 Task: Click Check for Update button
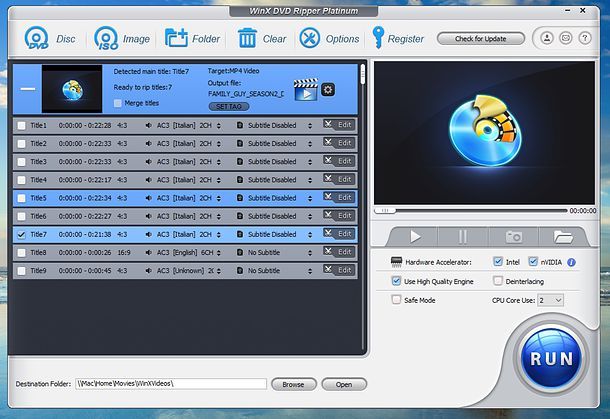pyautogui.click(x=481, y=39)
